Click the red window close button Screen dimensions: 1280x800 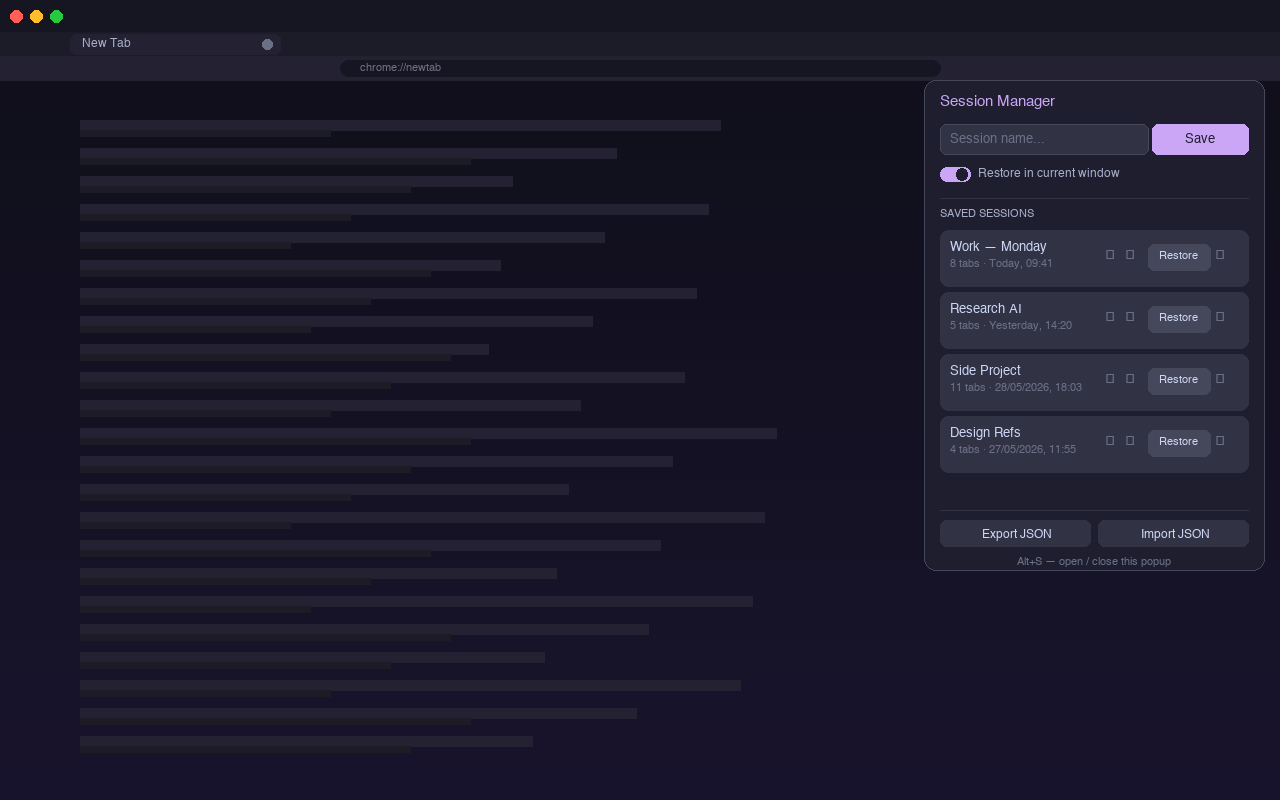pos(16,16)
